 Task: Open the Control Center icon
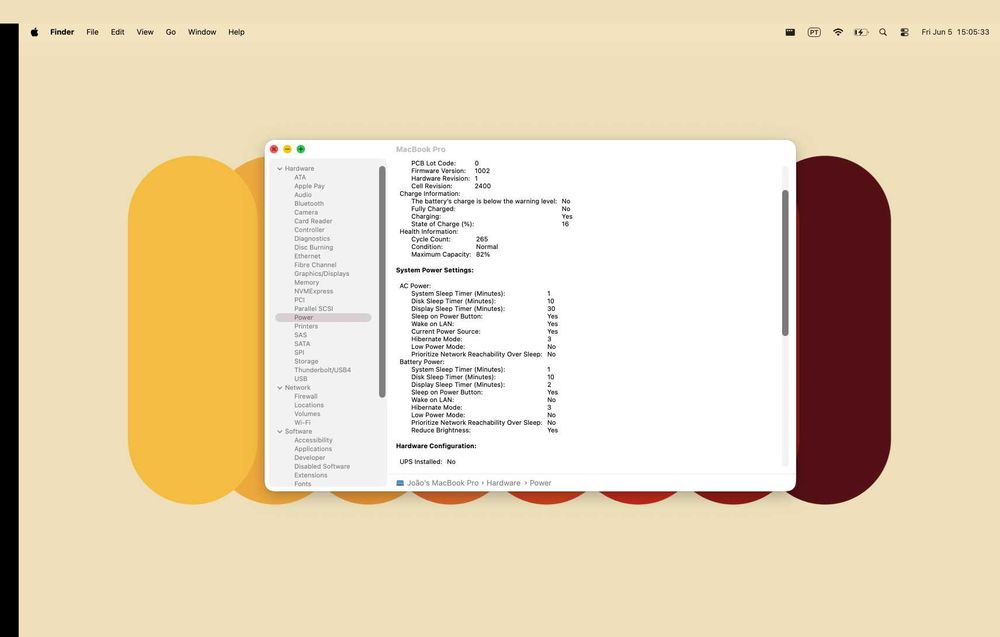tap(904, 32)
